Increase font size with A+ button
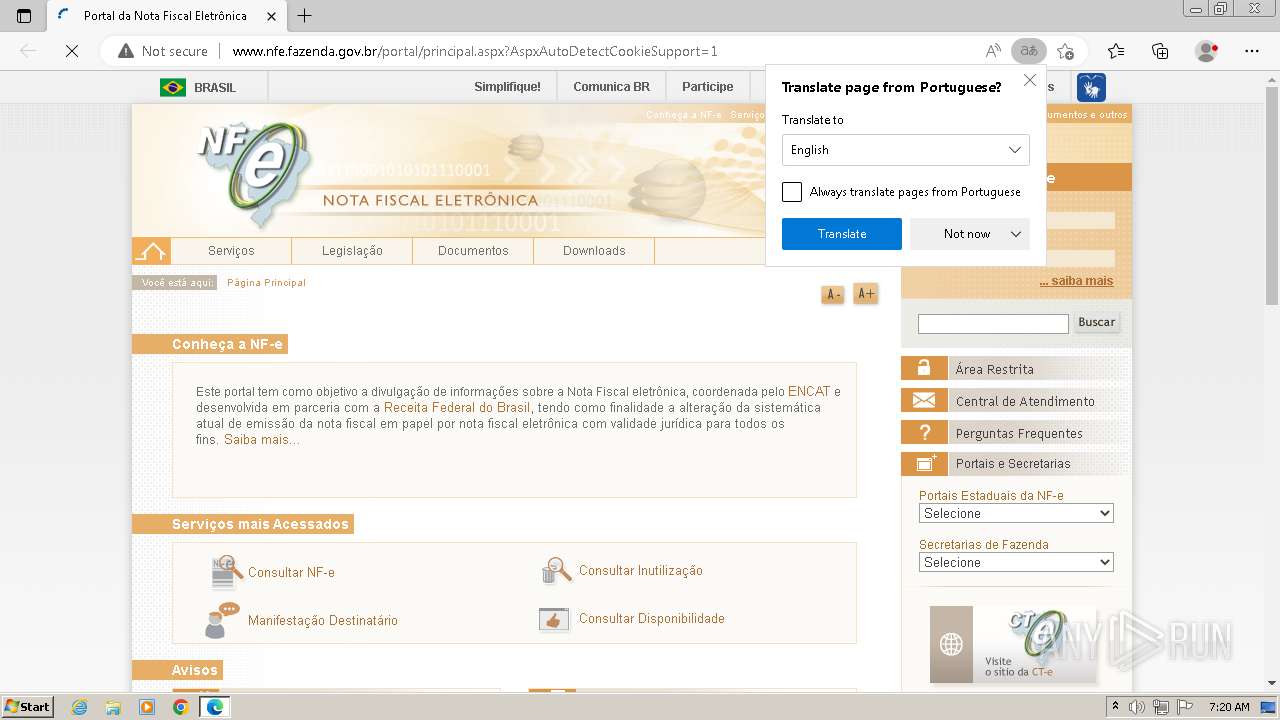 866,294
